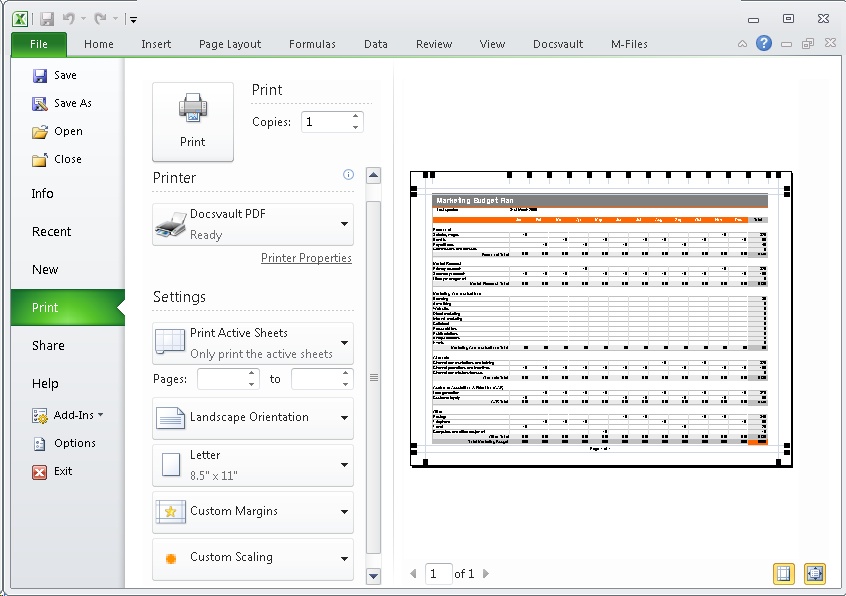Open the Printer Properties link

point(306,258)
